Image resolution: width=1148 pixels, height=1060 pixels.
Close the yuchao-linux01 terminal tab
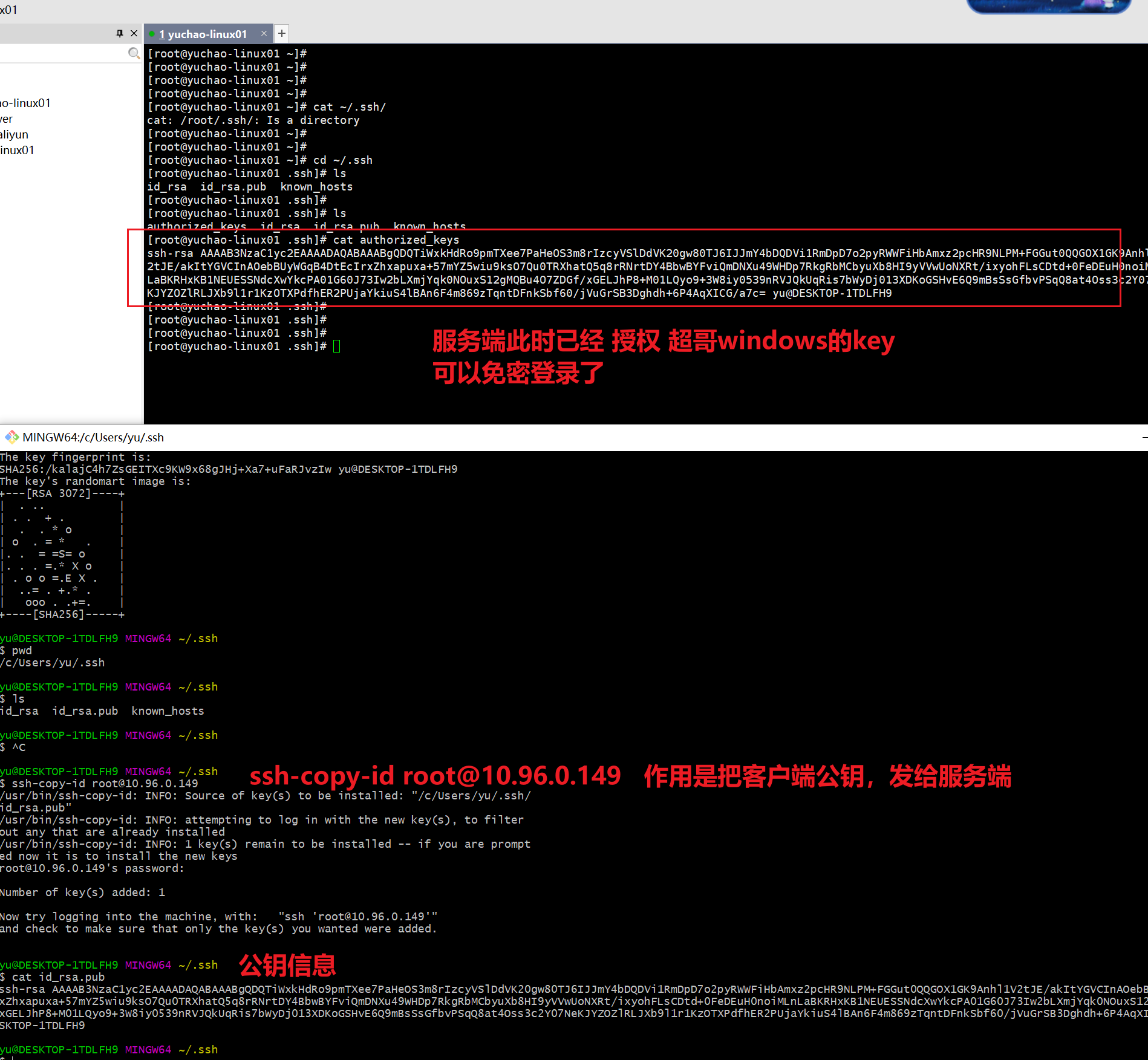(x=264, y=34)
